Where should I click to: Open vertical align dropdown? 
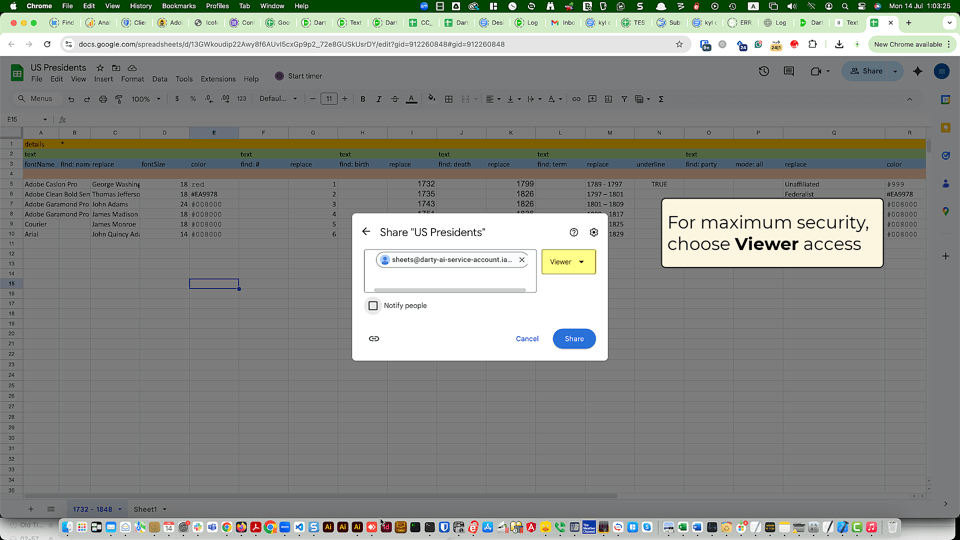click(513, 99)
